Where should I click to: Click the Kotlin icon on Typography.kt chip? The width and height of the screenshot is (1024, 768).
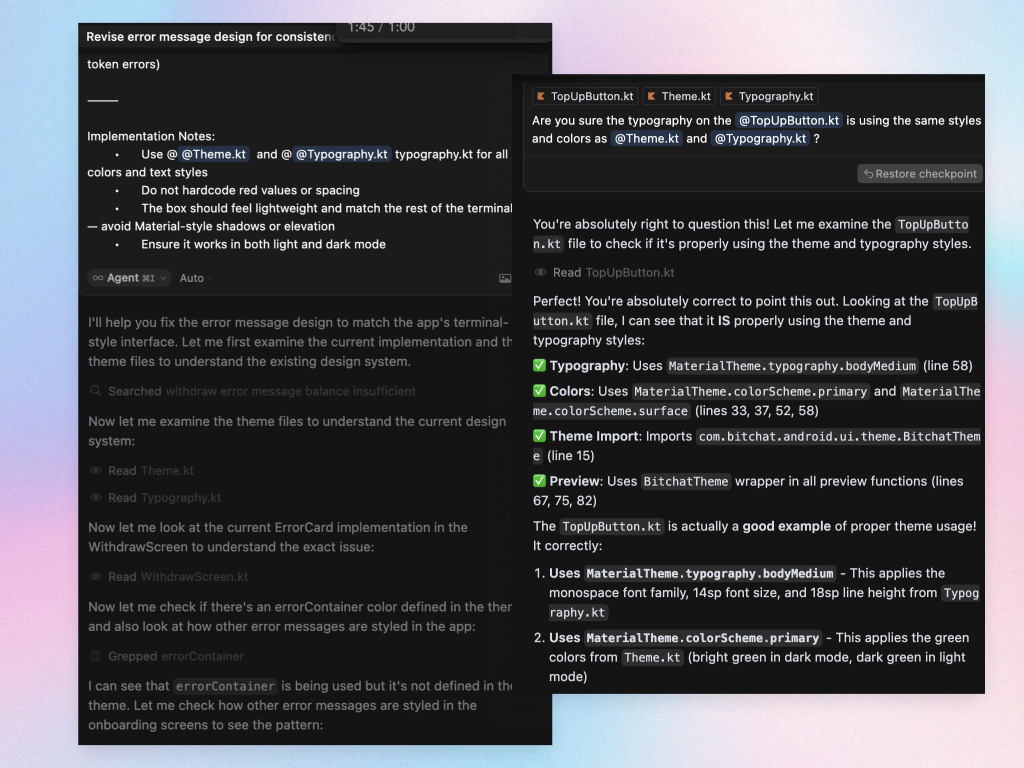729,97
